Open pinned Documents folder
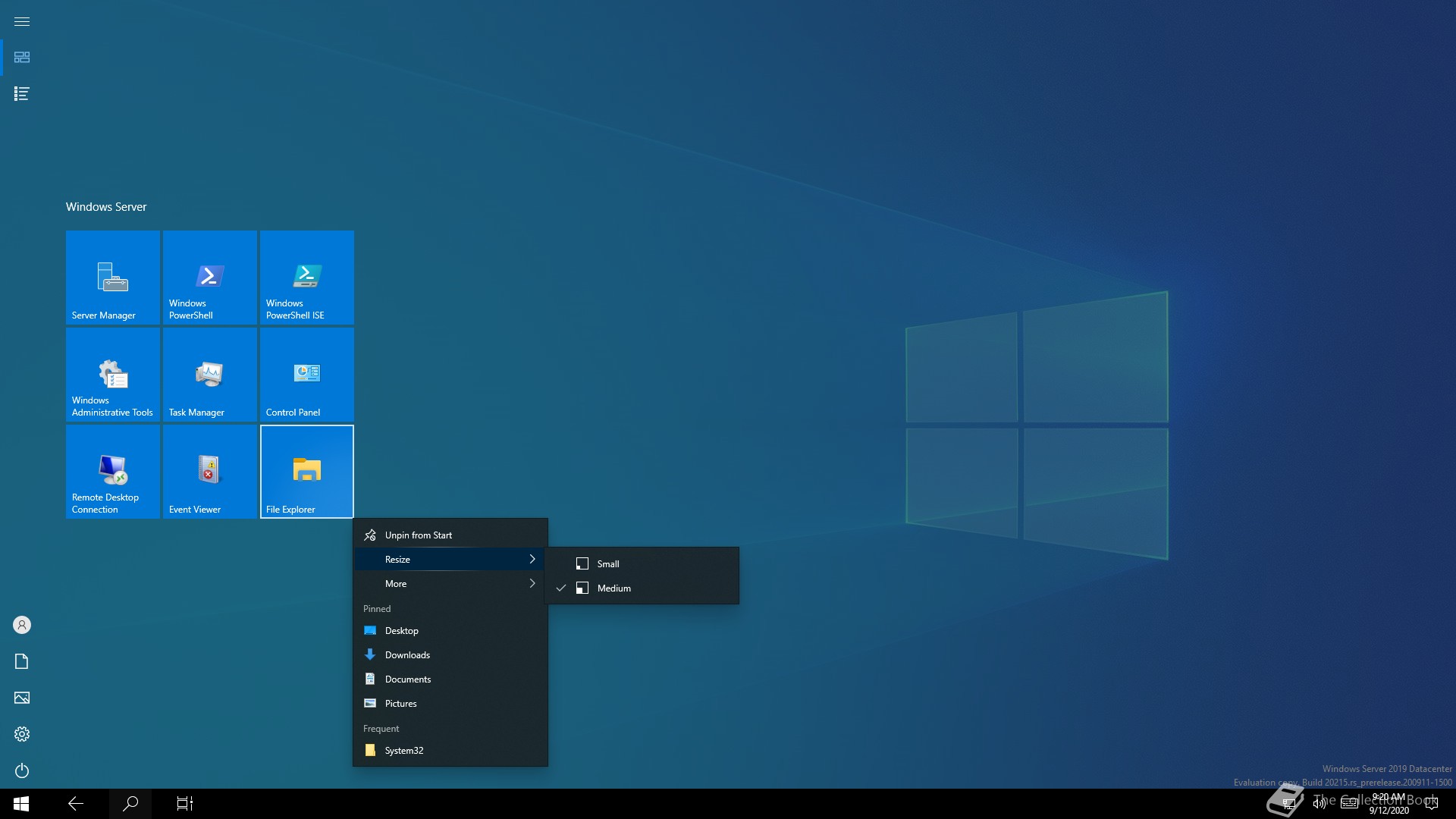The width and height of the screenshot is (1456, 819). (x=450, y=679)
